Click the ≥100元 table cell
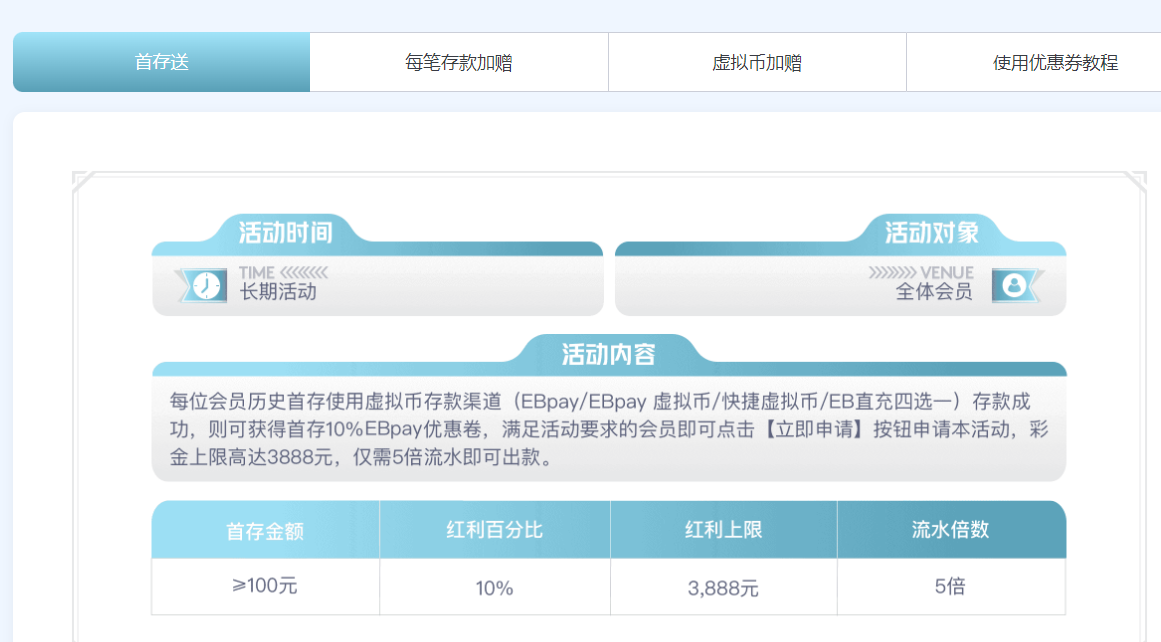1161x642 pixels. point(265,587)
